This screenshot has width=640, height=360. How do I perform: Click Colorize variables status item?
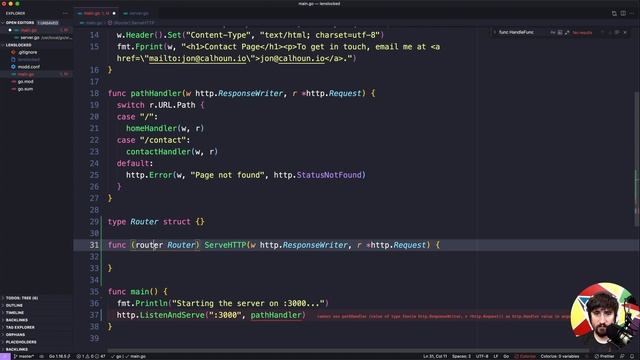coord(560,356)
